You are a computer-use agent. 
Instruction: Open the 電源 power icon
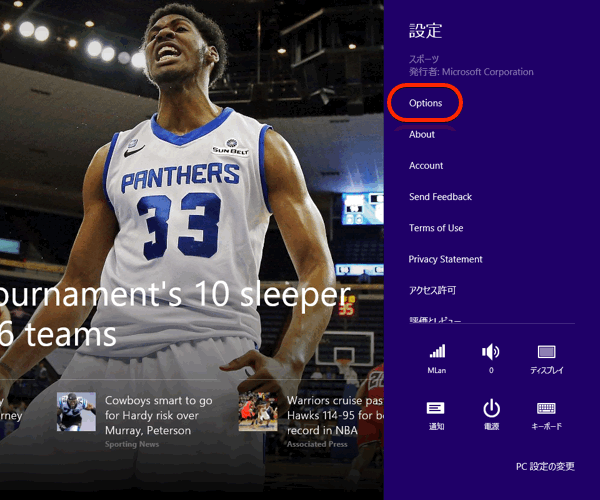point(491,409)
